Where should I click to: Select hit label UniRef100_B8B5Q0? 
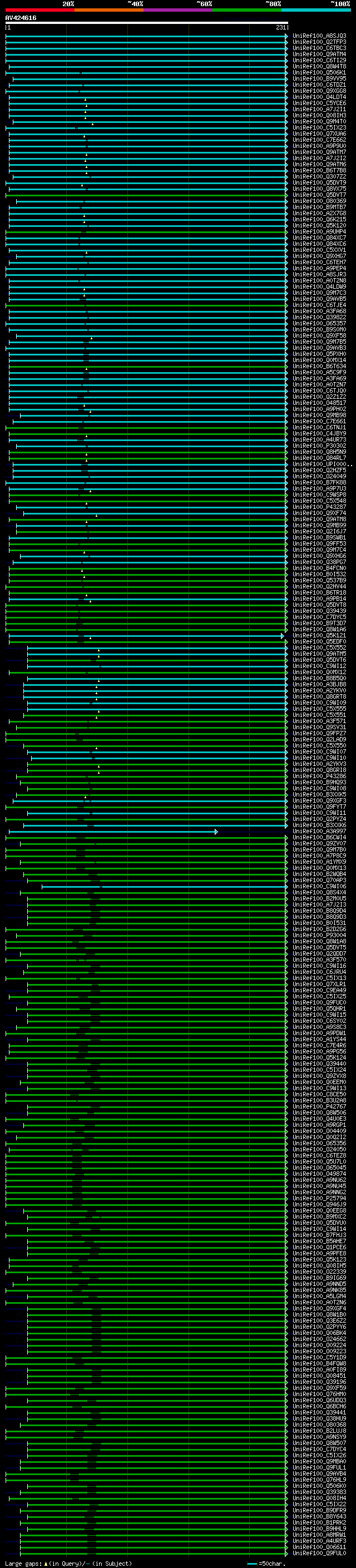(x=319, y=678)
